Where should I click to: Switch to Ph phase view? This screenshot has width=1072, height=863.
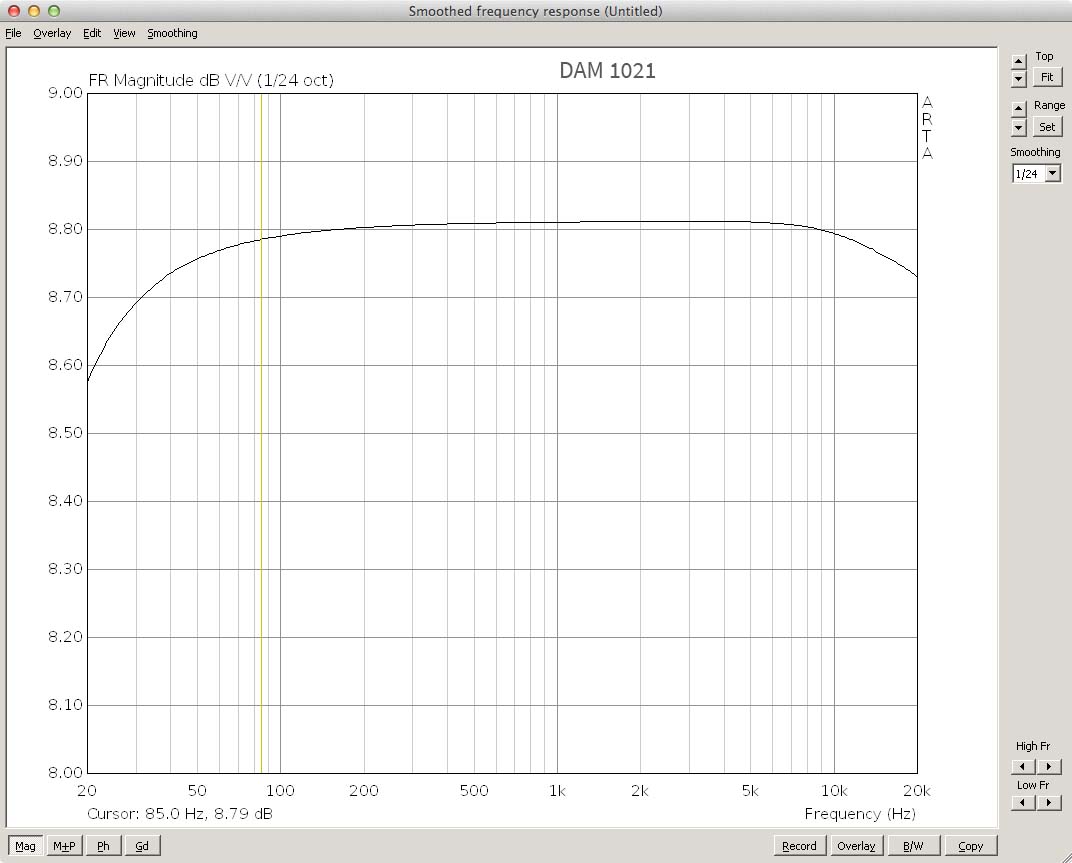[103, 846]
